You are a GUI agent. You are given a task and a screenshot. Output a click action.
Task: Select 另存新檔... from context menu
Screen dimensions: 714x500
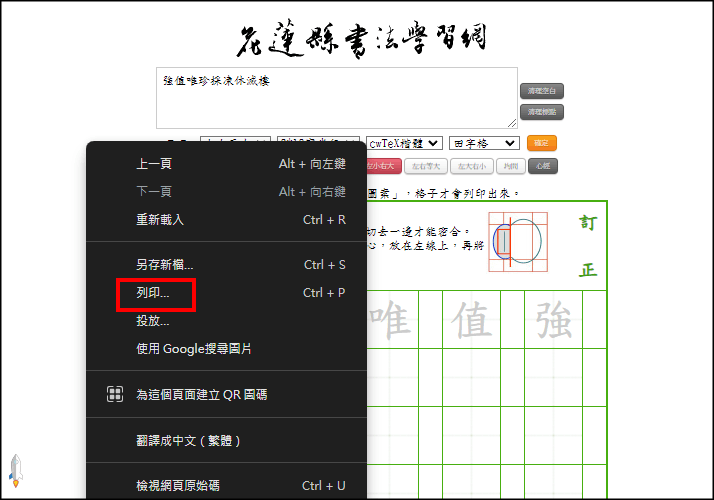coord(226,265)
